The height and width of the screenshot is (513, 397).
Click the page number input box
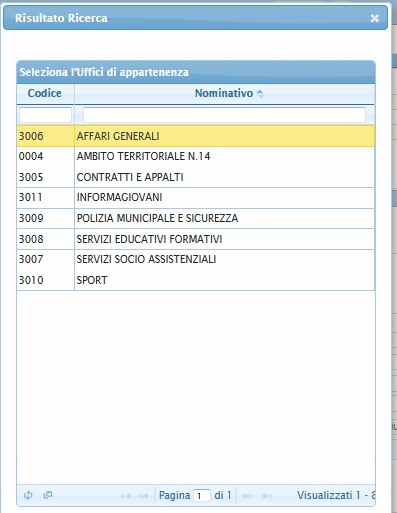point(202,496)
